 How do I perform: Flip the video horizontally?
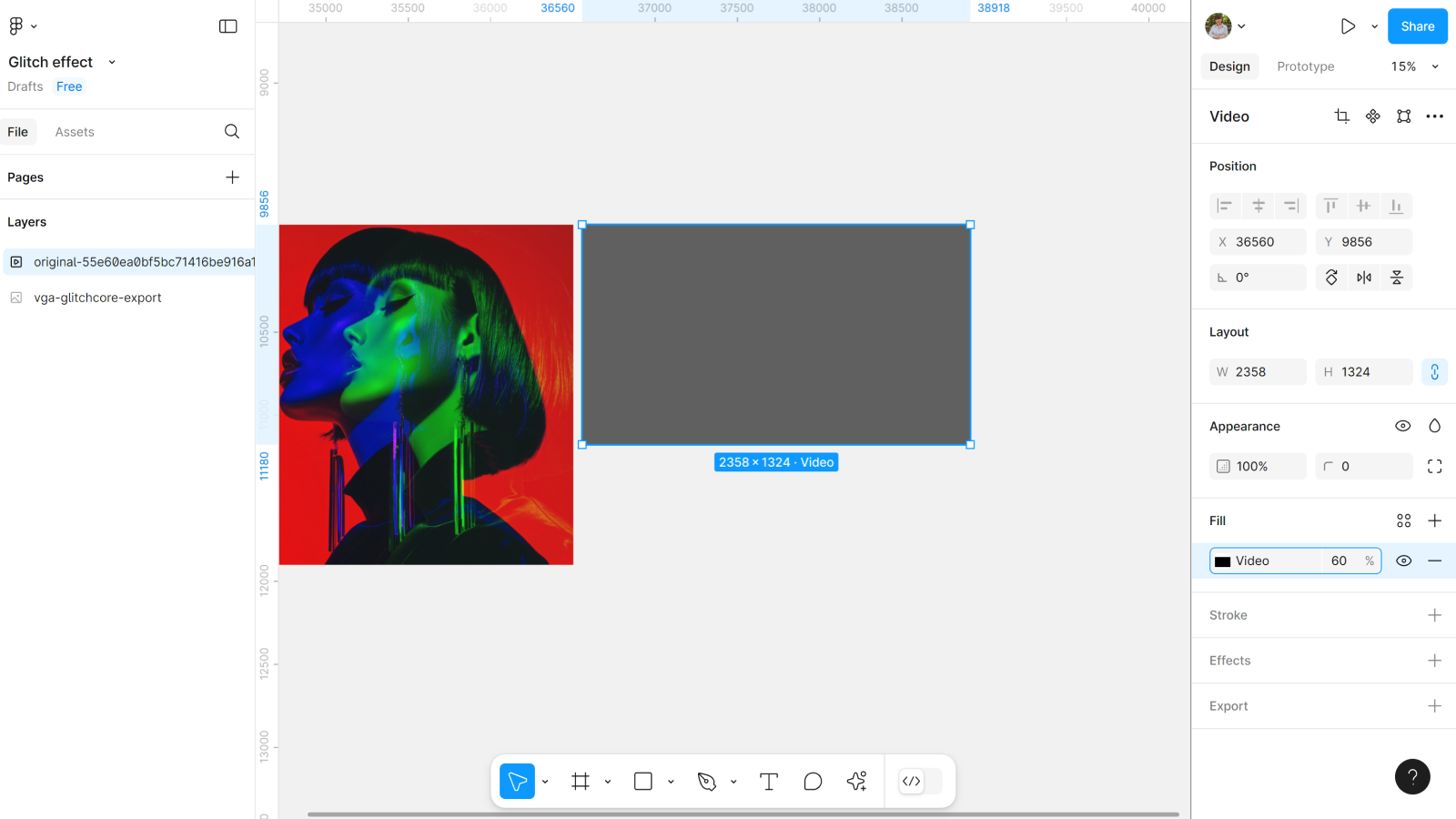point(1363,278)
